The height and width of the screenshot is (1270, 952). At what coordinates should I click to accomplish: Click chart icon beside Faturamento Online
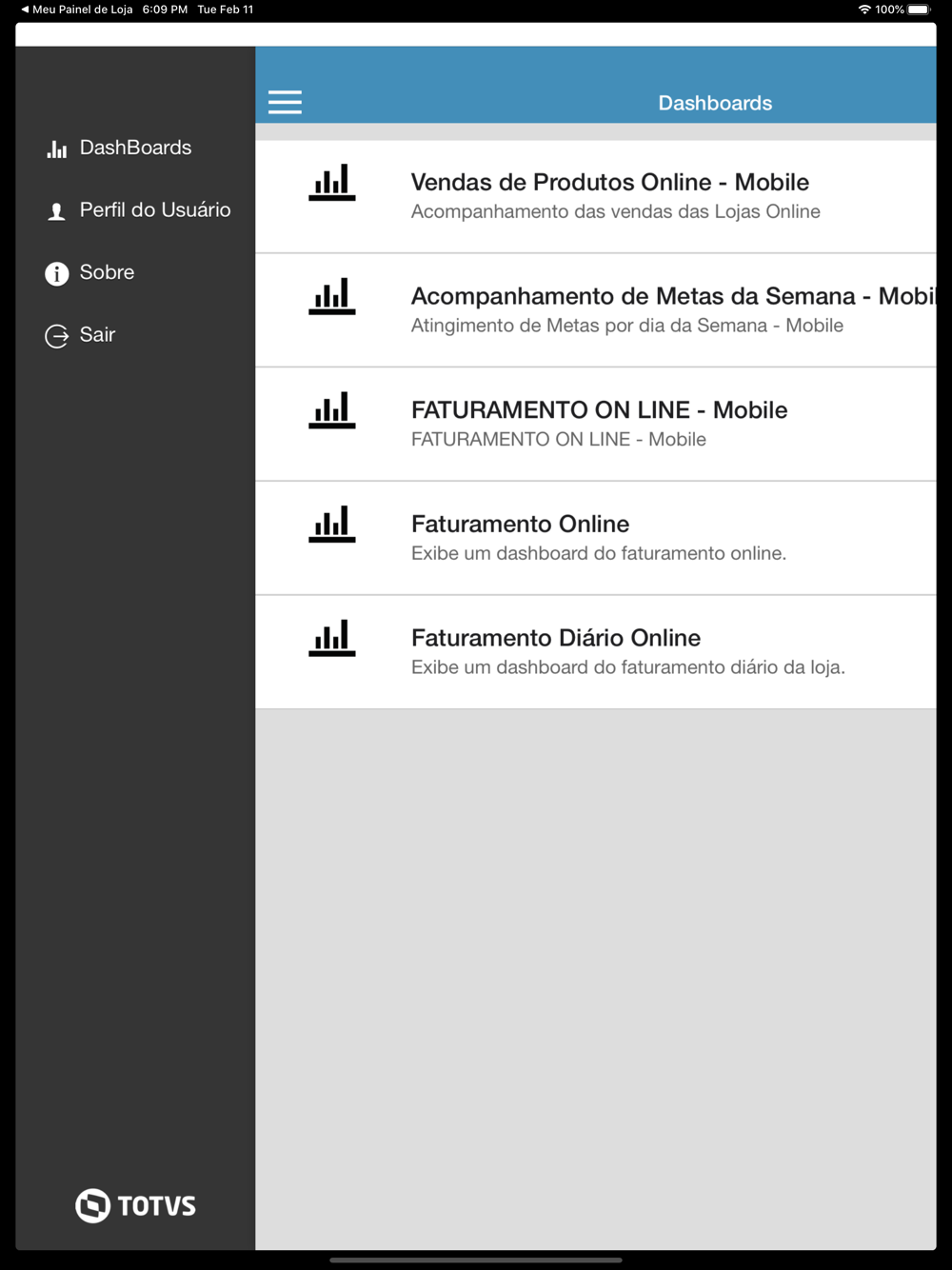click(332, 524)
